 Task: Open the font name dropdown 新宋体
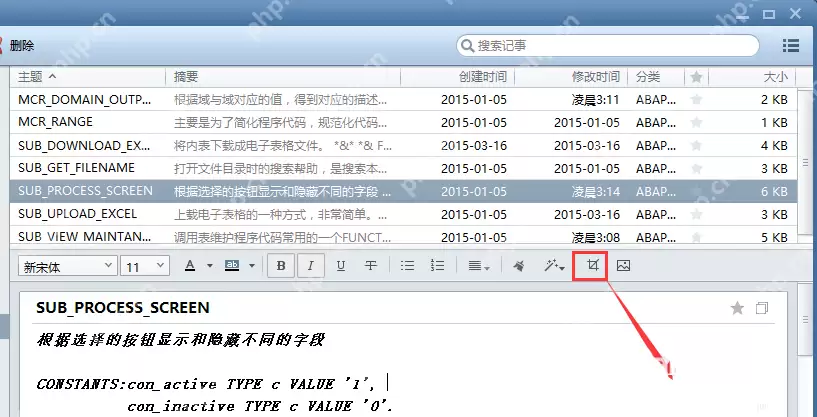67,266
